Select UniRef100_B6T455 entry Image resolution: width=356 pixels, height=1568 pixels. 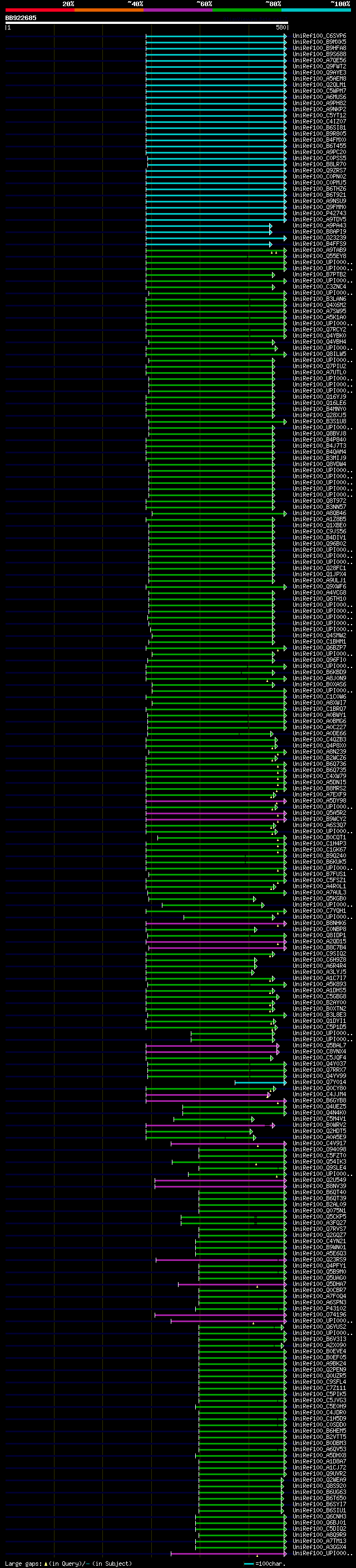(319, 146)
